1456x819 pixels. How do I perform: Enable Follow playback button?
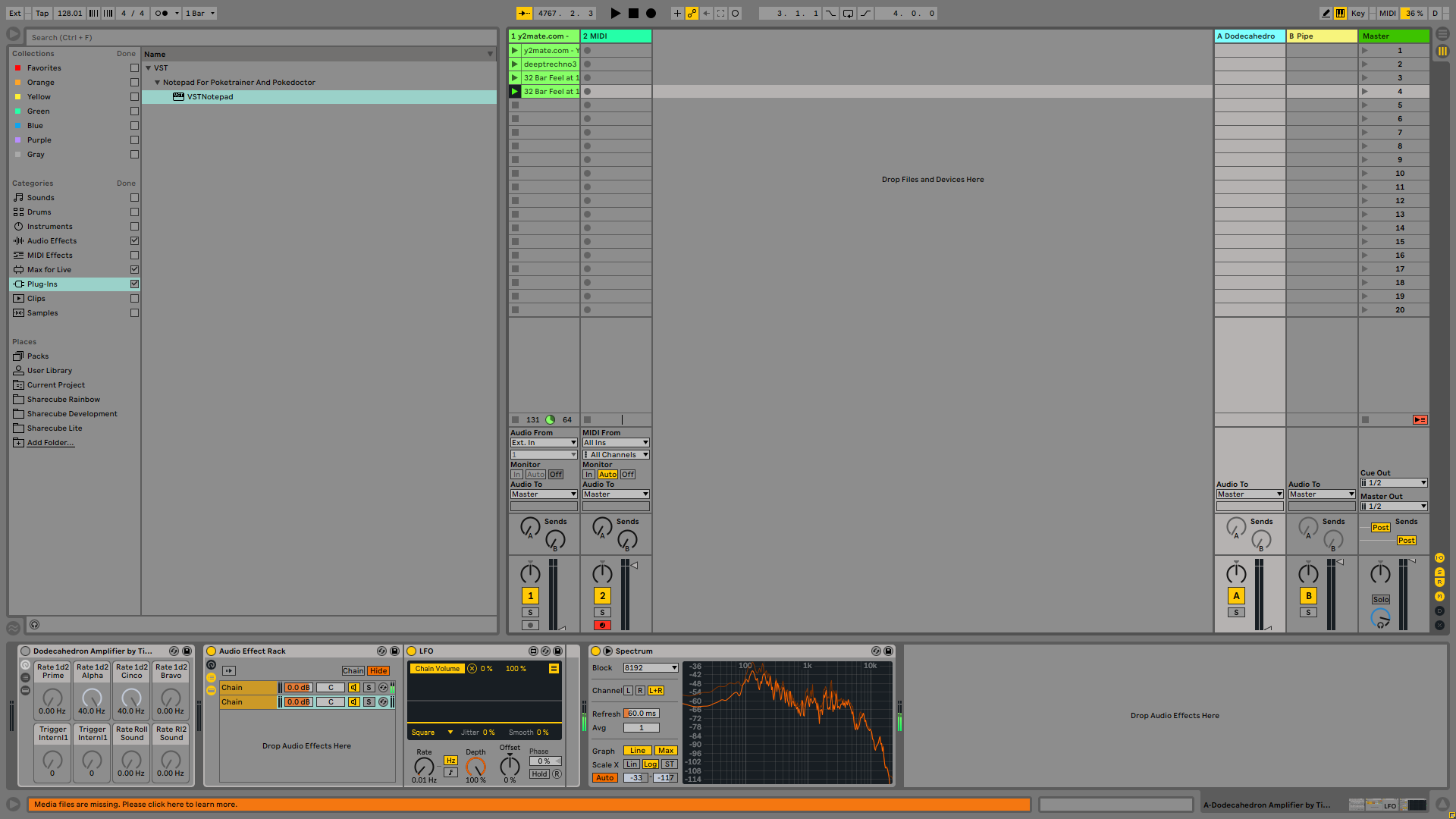(524, 13)
